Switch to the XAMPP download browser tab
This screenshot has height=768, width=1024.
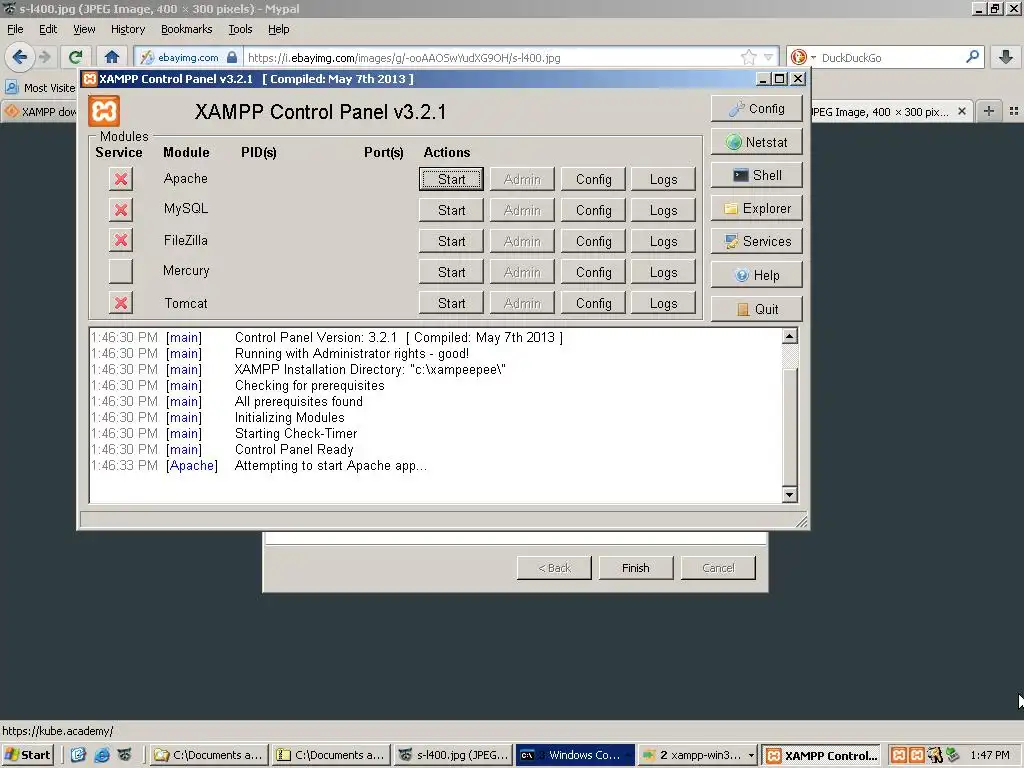40,112
